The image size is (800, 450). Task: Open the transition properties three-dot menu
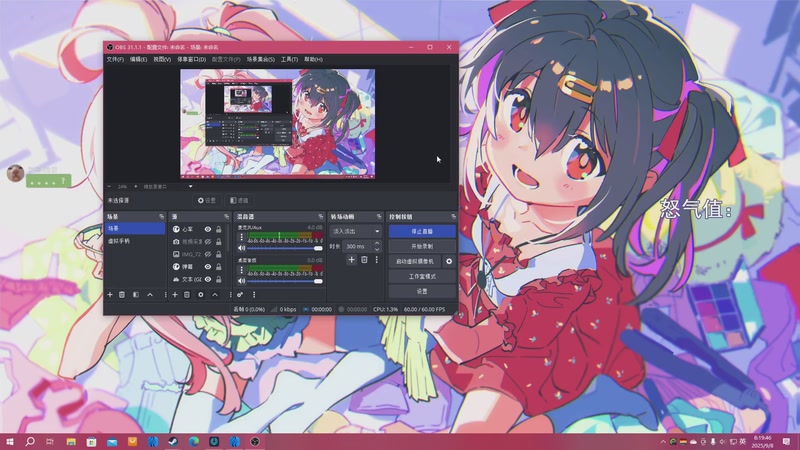click(377, 260)
